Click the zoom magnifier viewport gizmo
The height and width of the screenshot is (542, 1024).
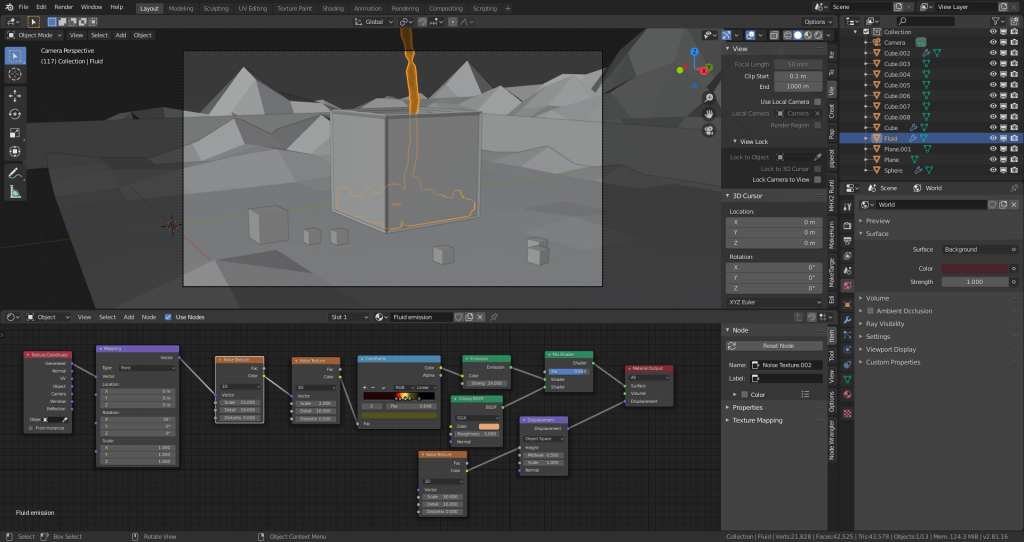click(709, 98)
